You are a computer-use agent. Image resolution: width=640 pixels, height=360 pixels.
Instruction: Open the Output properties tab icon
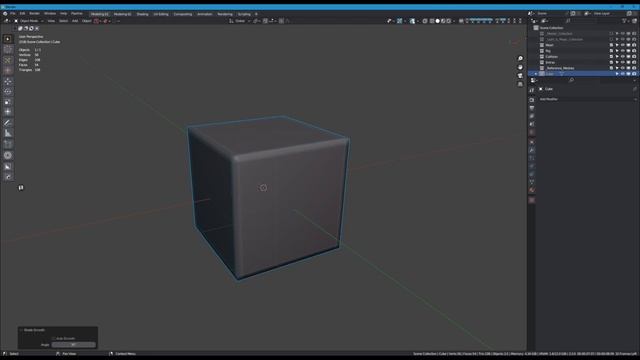(532, 108)
